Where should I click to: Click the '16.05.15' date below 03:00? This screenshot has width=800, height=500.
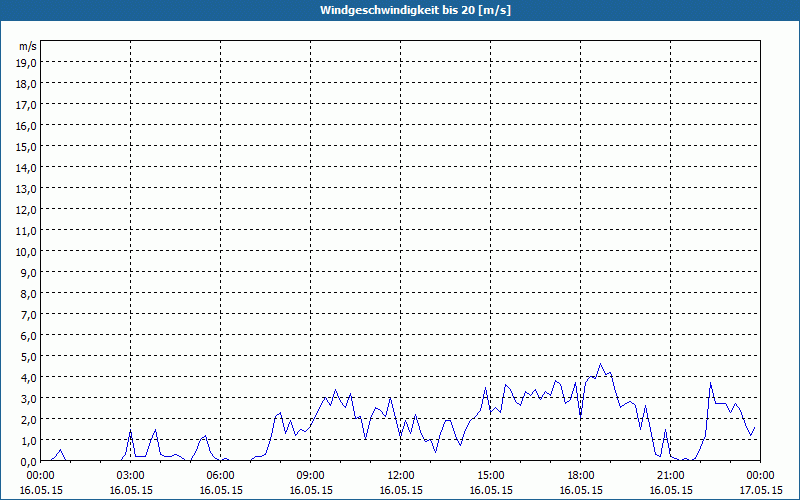[131, 490]
